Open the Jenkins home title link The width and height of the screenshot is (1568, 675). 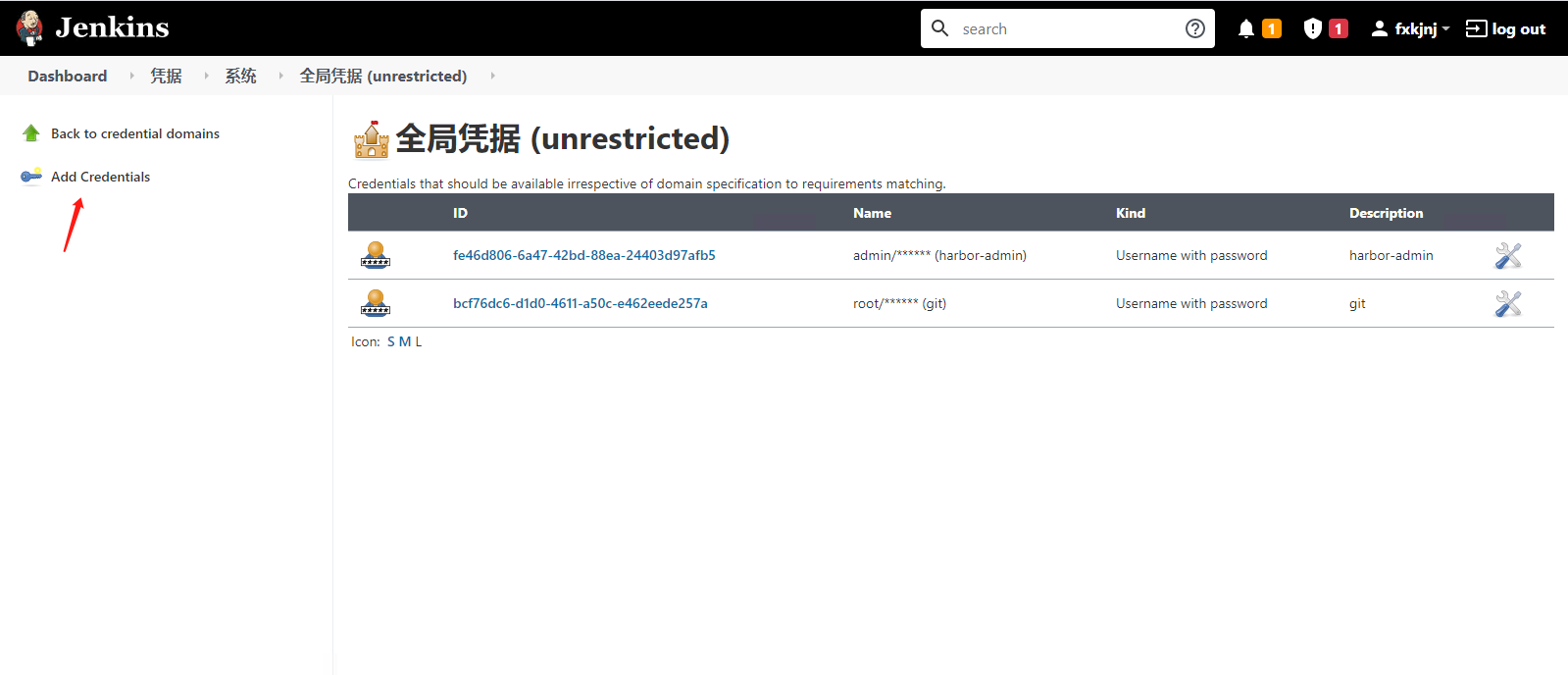(x=112, y=27)
